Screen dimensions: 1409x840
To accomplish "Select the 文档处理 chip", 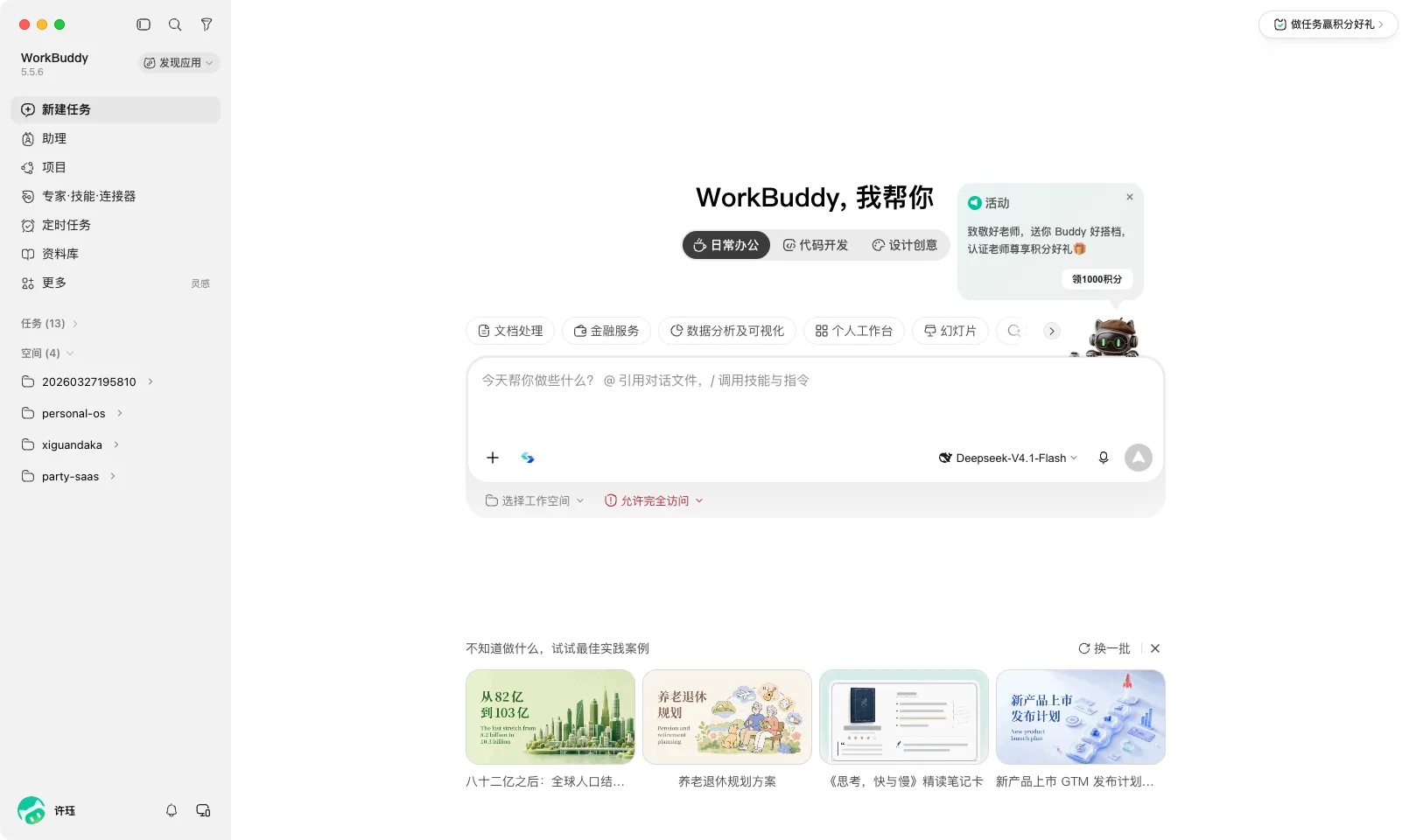I will (x=510, y=331).
